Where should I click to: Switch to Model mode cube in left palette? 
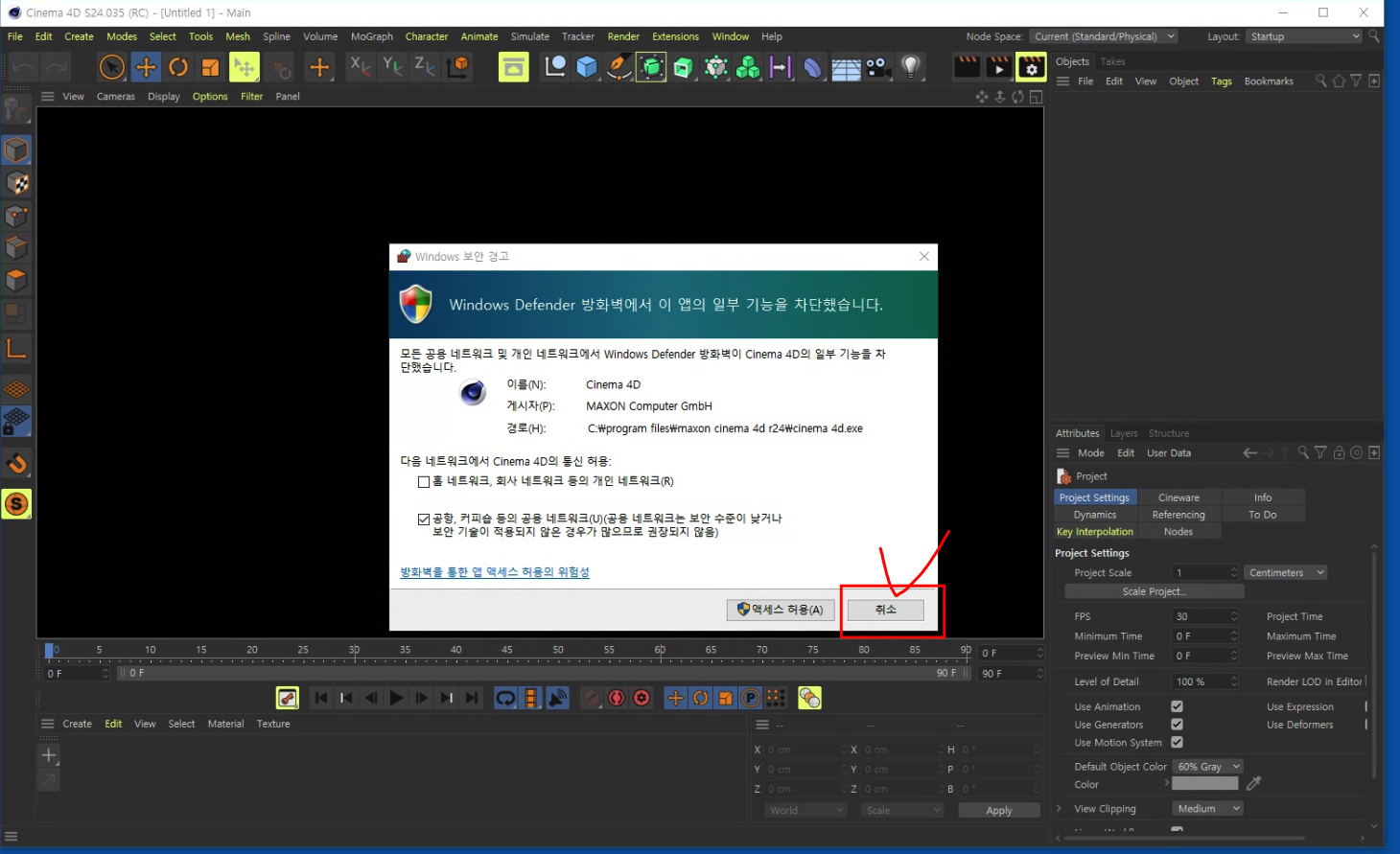(x=16, y=150)
